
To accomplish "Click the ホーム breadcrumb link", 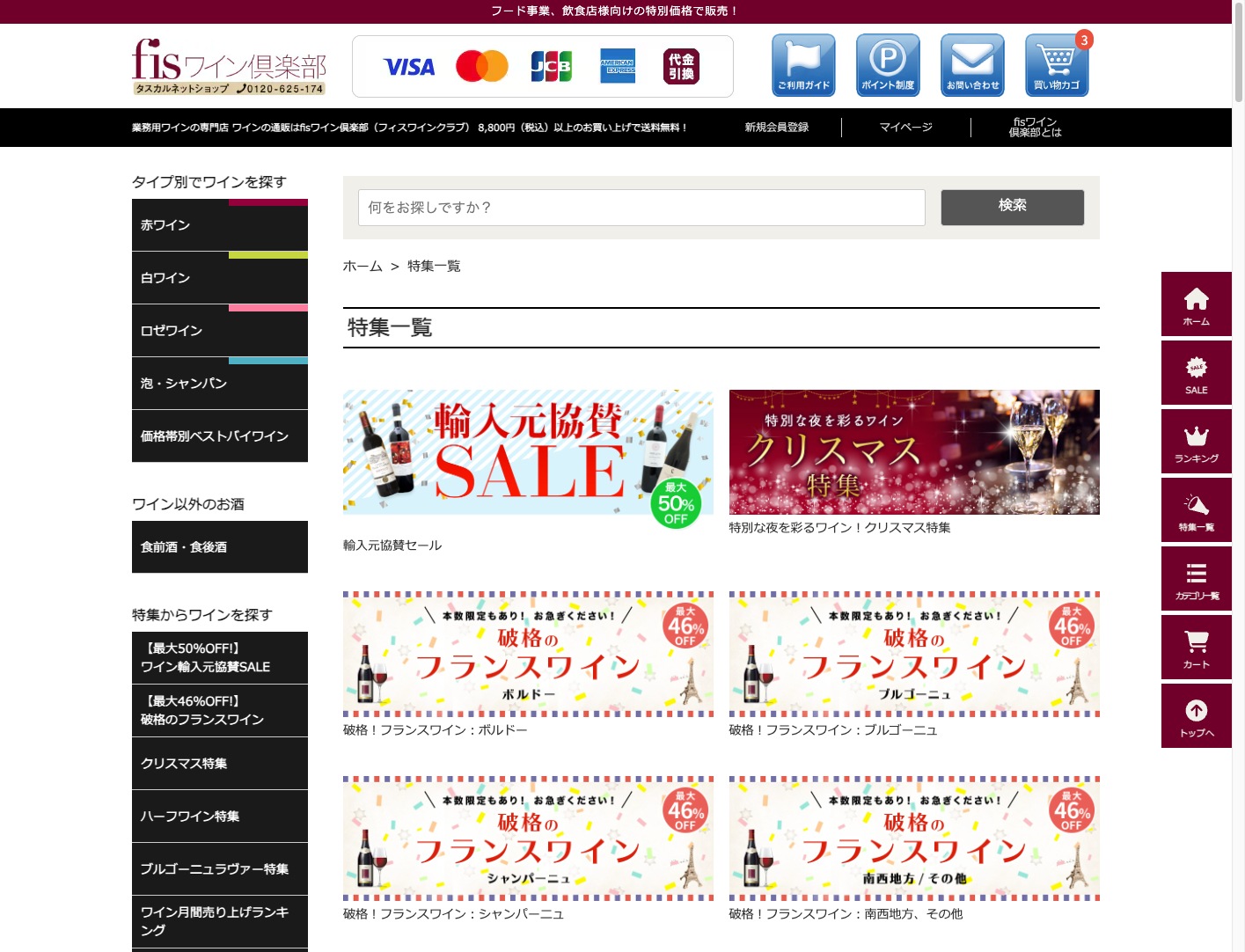I will (x=363, y=267).
